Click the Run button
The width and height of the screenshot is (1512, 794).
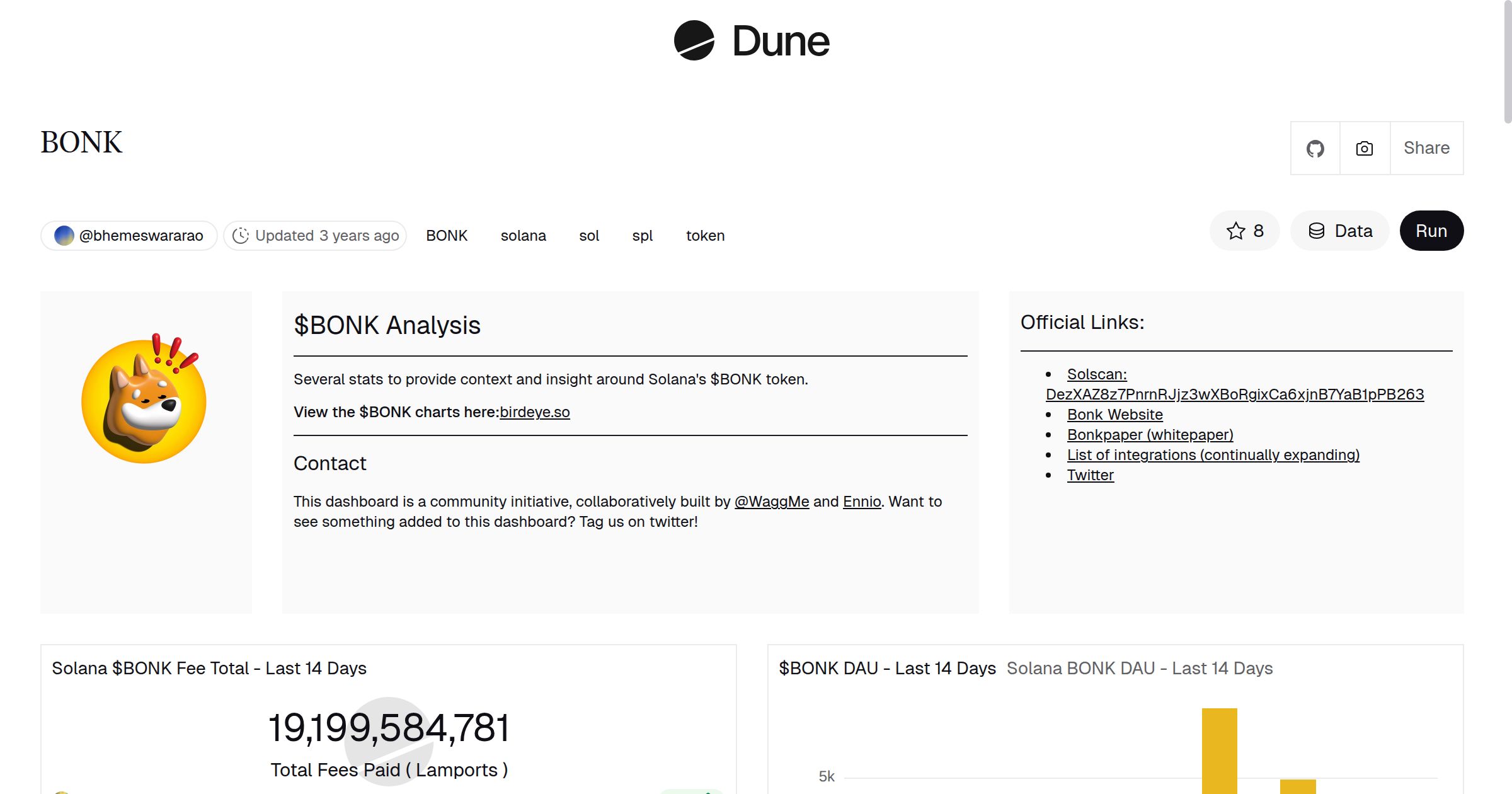pos(1431,231)
